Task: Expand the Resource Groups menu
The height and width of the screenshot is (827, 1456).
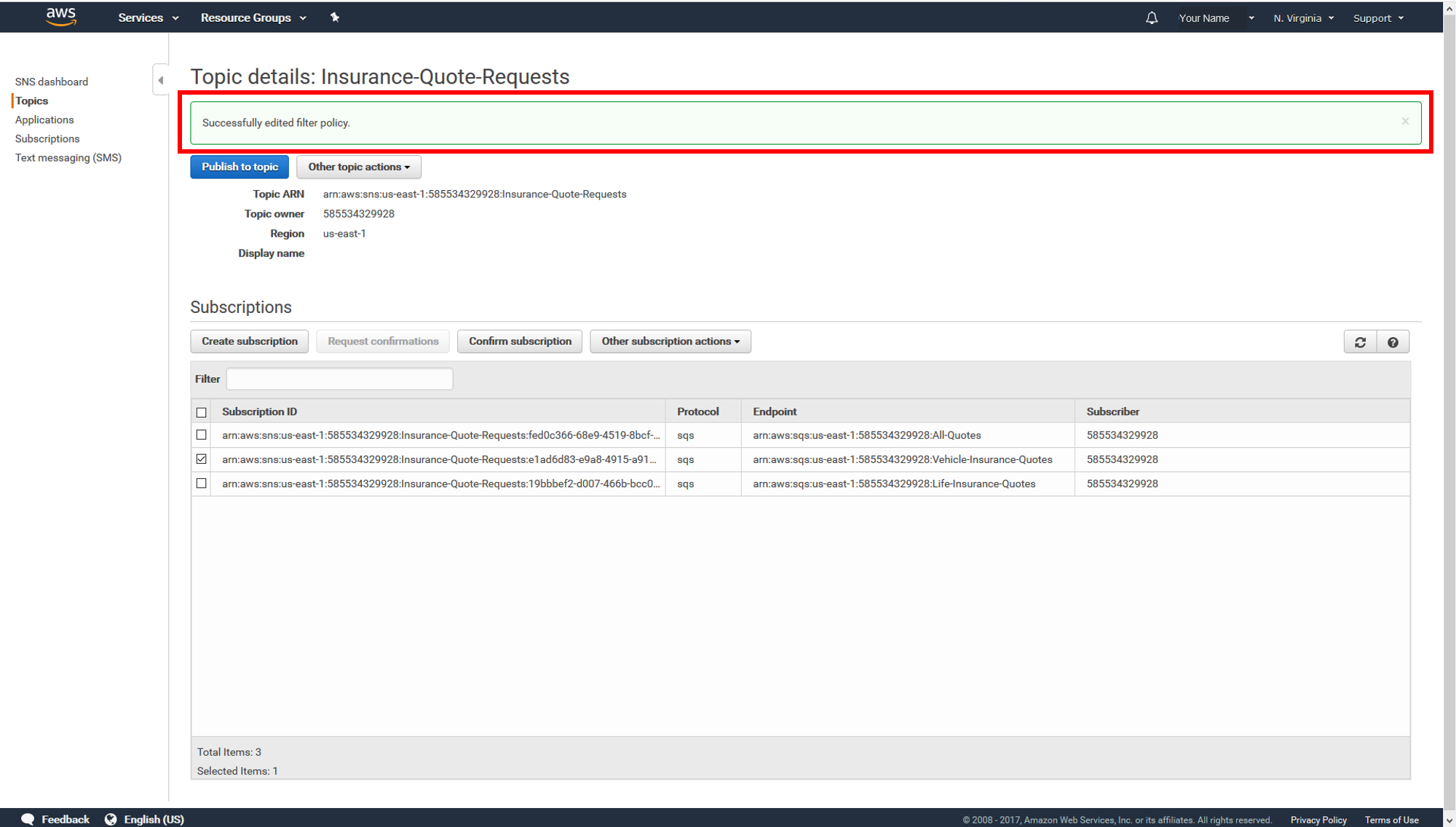Action: tap(253, 17)
